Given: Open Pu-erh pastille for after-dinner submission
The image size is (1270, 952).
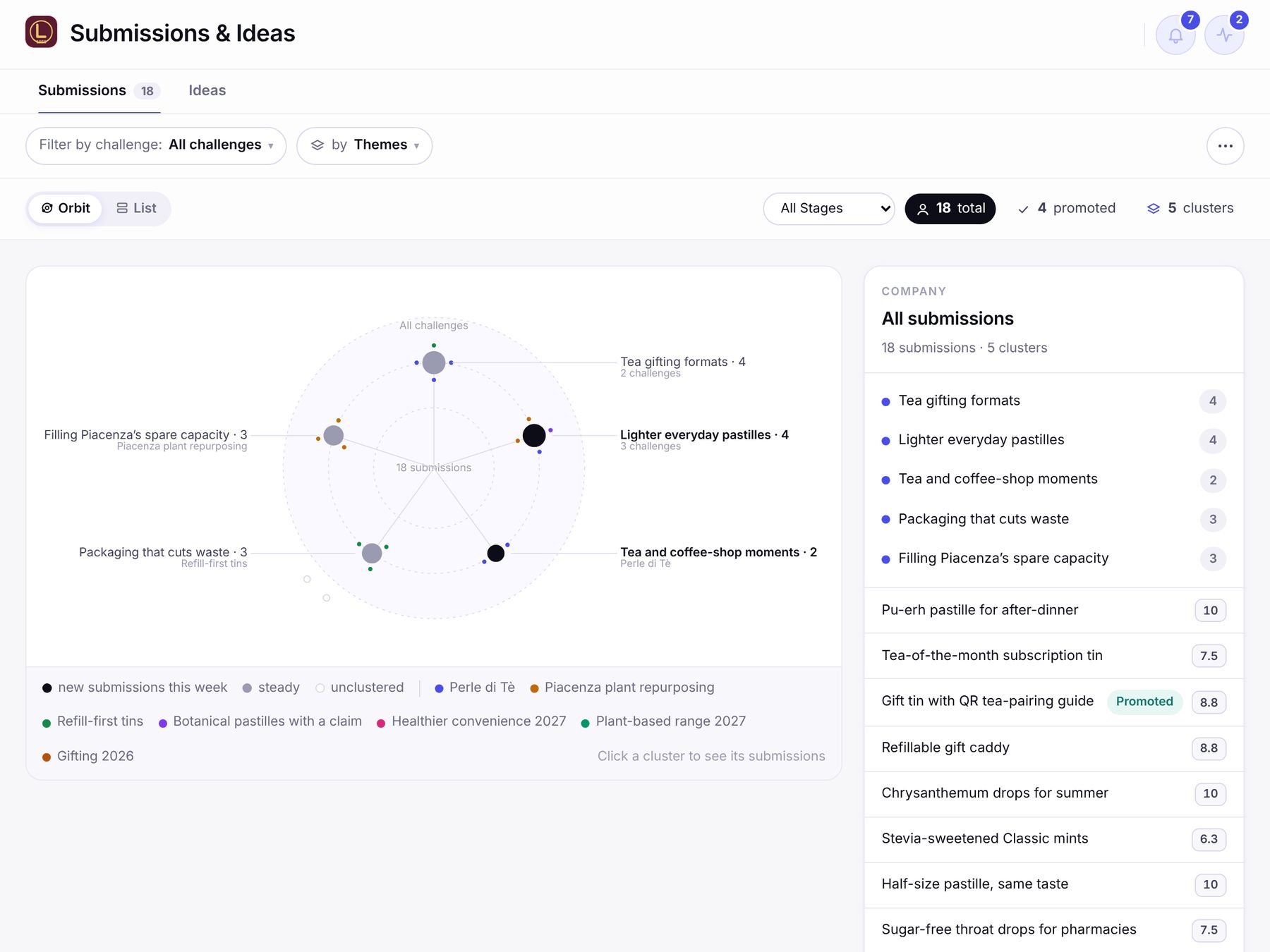Looking at the screenshot, I should 1053,611.
